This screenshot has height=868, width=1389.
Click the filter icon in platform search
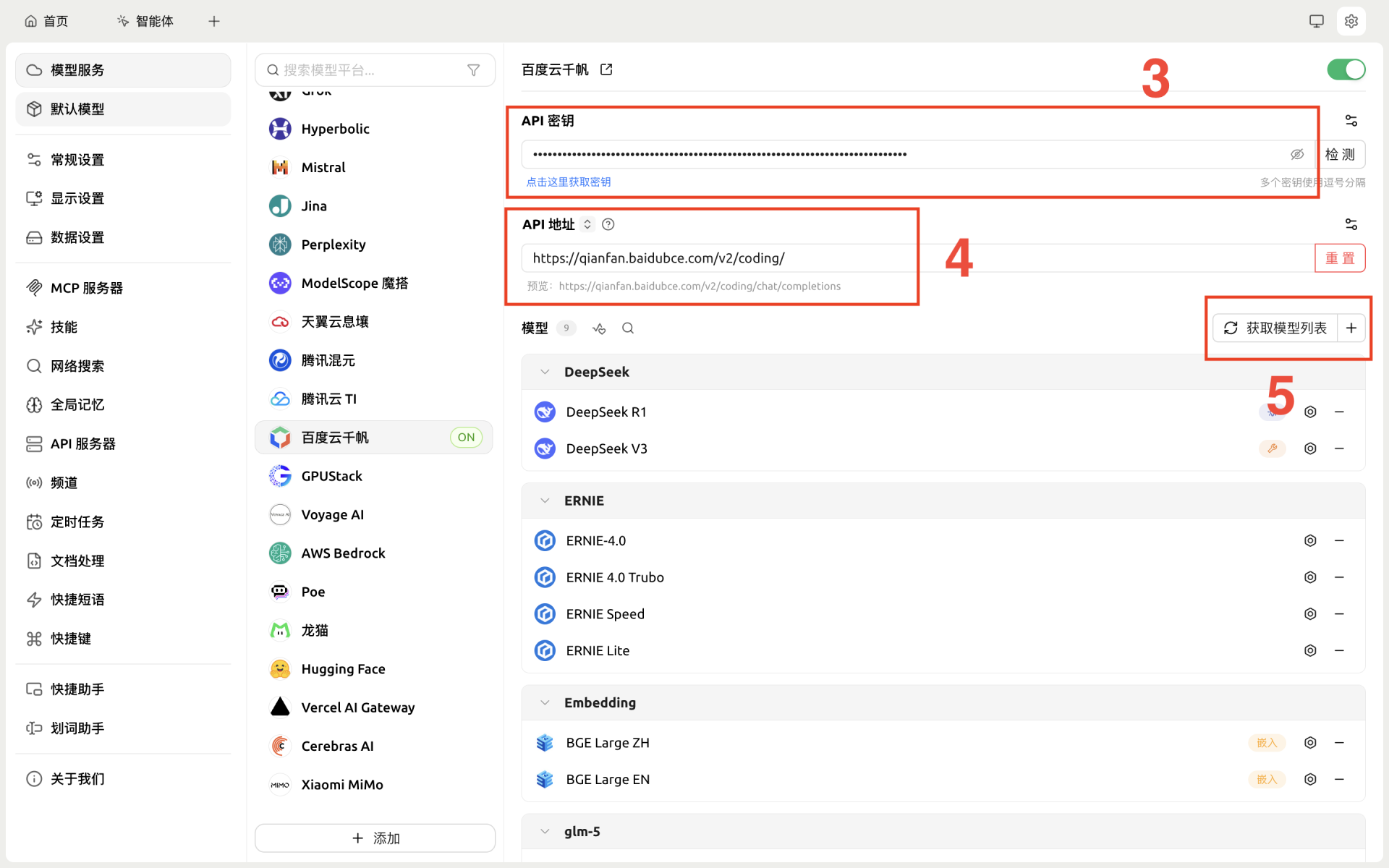point(474,70)
